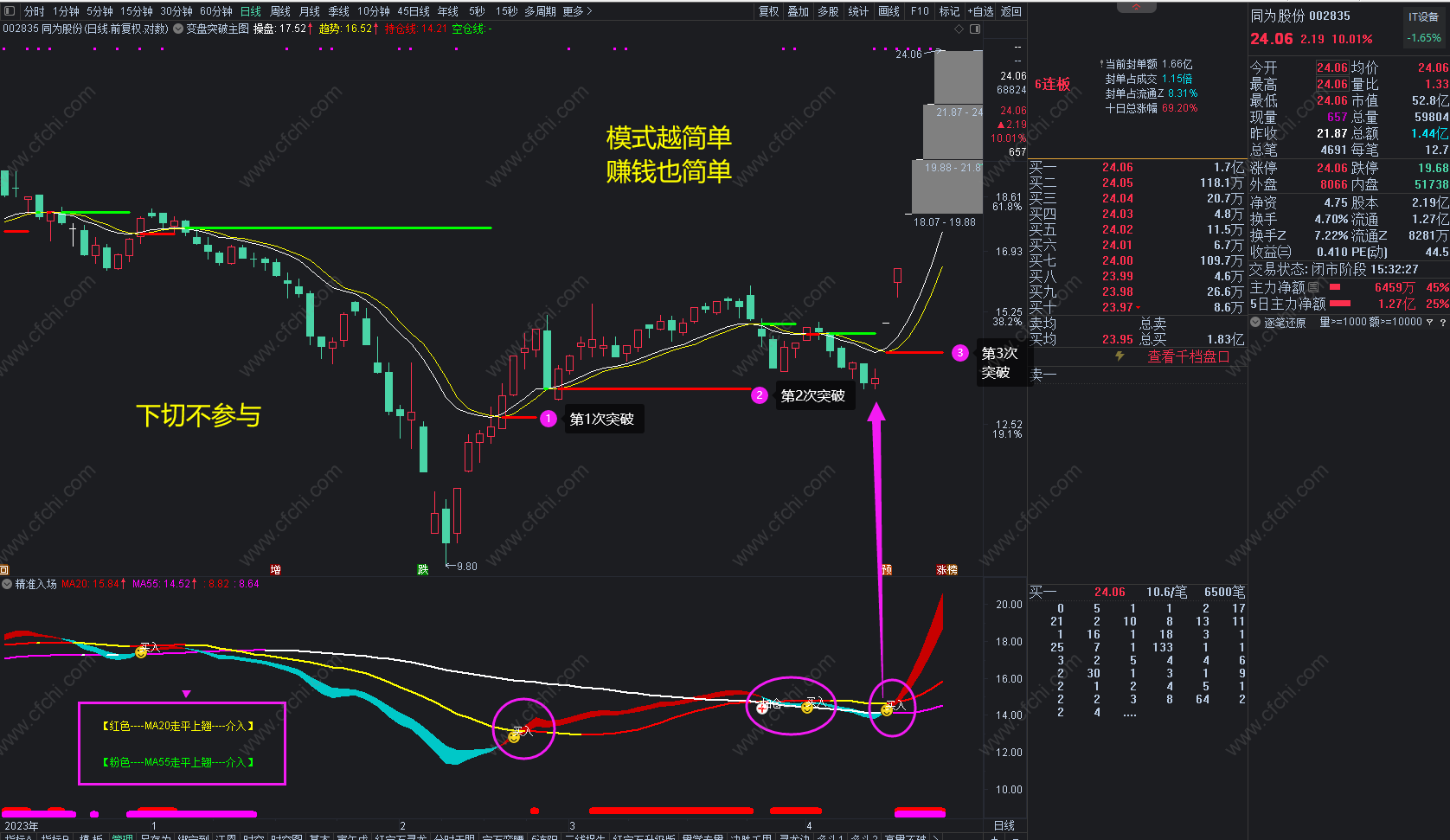Select the 指标A bottom tab
Screen dimensions: 1450x840
pos(18,837)
